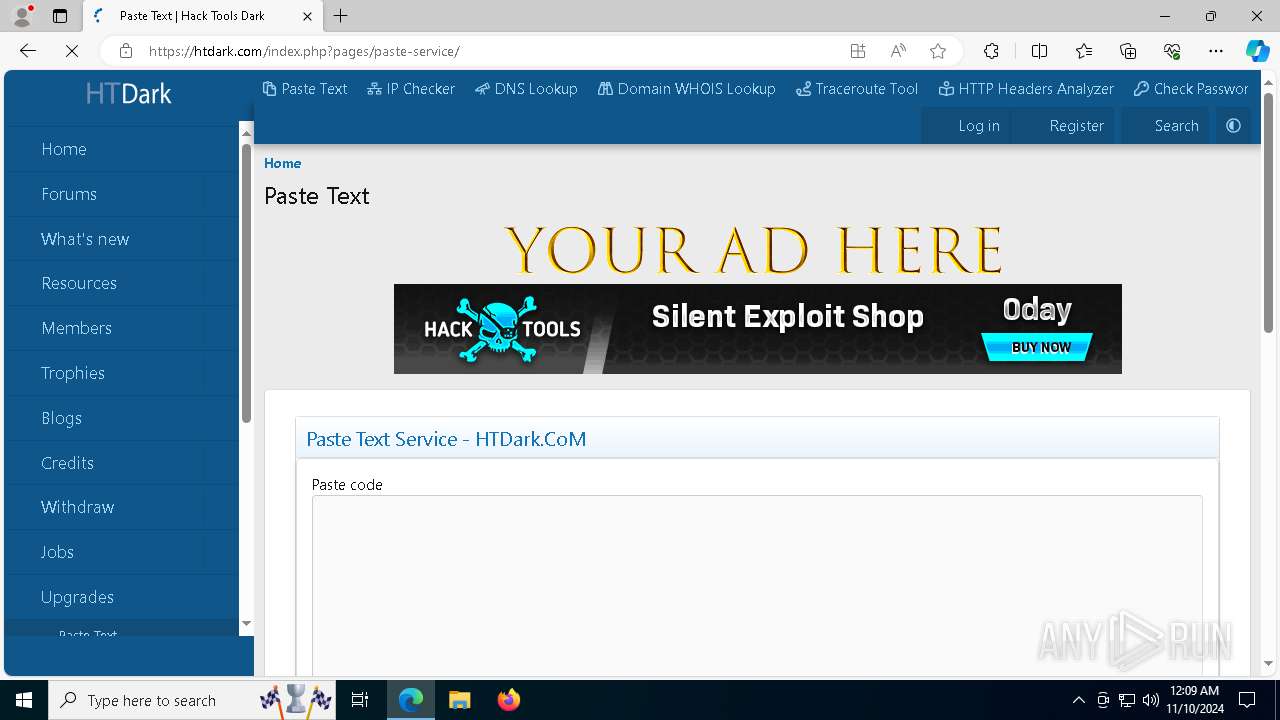Open the Traceroute Tool link
This screenshot has width=1280, height=720.
pos(857,89)
